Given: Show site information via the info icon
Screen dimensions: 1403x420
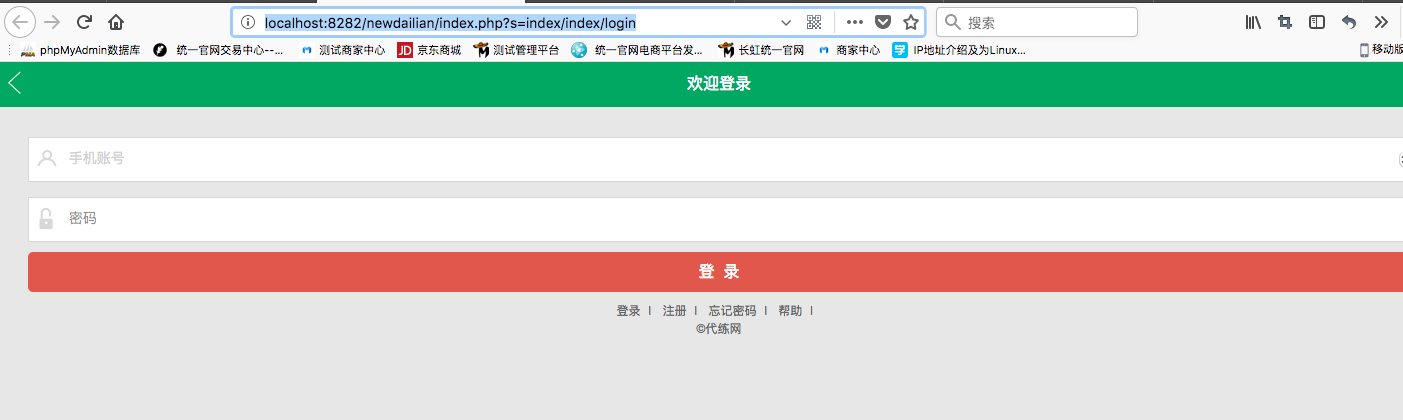Looking at the screenshot, I should point(248,22).
